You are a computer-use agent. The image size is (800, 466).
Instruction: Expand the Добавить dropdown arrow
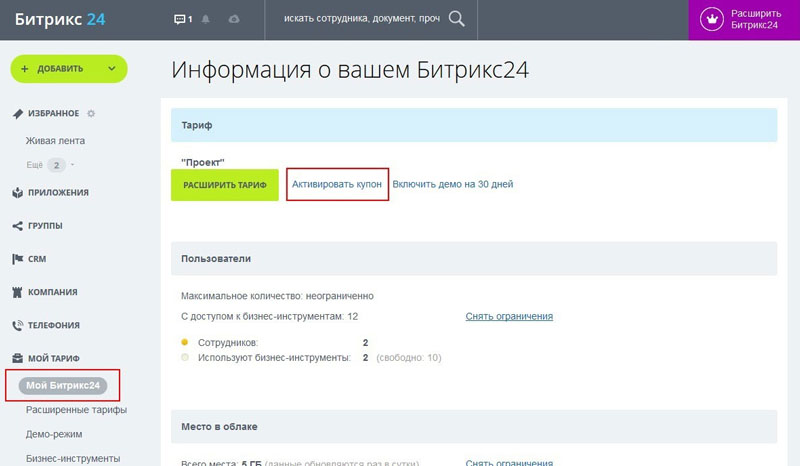(x=112, y=69)
